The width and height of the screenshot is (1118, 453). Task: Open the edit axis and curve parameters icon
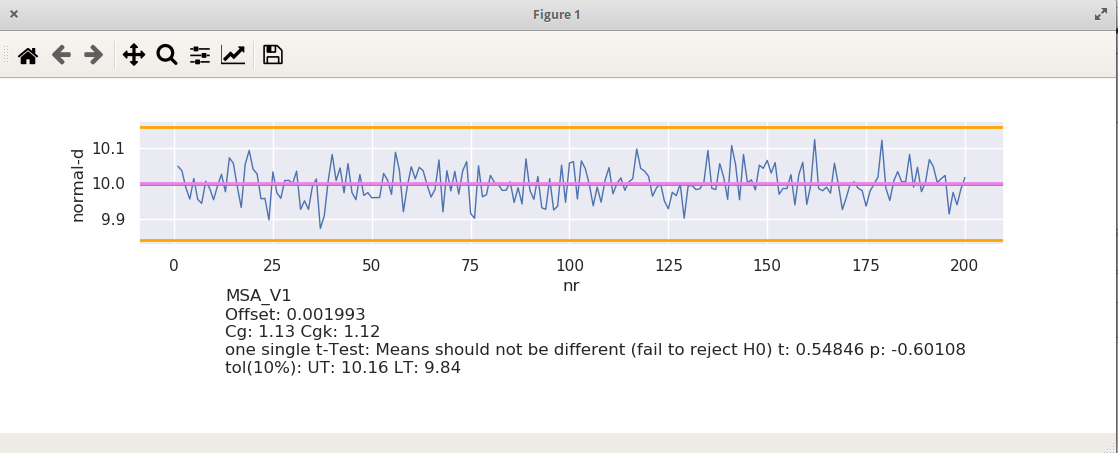[x=233, y=55]
